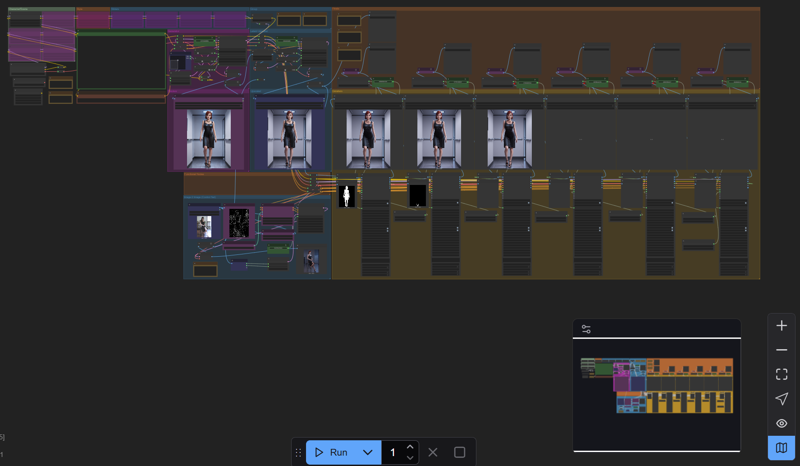Click the Run toolbar drag handle dots
The image size is (800, 466).
click(x=298, y=452)
